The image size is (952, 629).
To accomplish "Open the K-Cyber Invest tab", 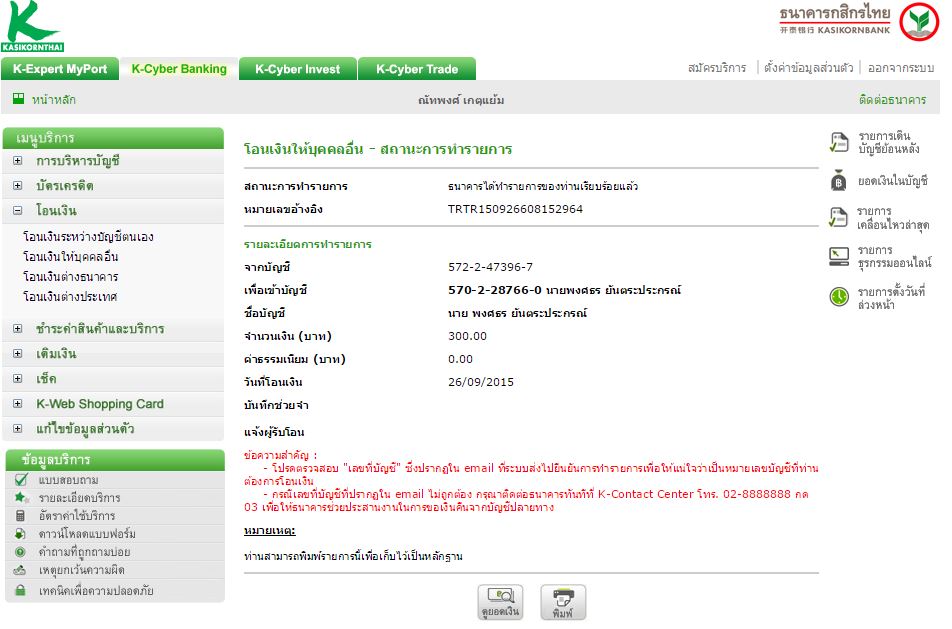I will pyautogui.click(x=298, y=69).
